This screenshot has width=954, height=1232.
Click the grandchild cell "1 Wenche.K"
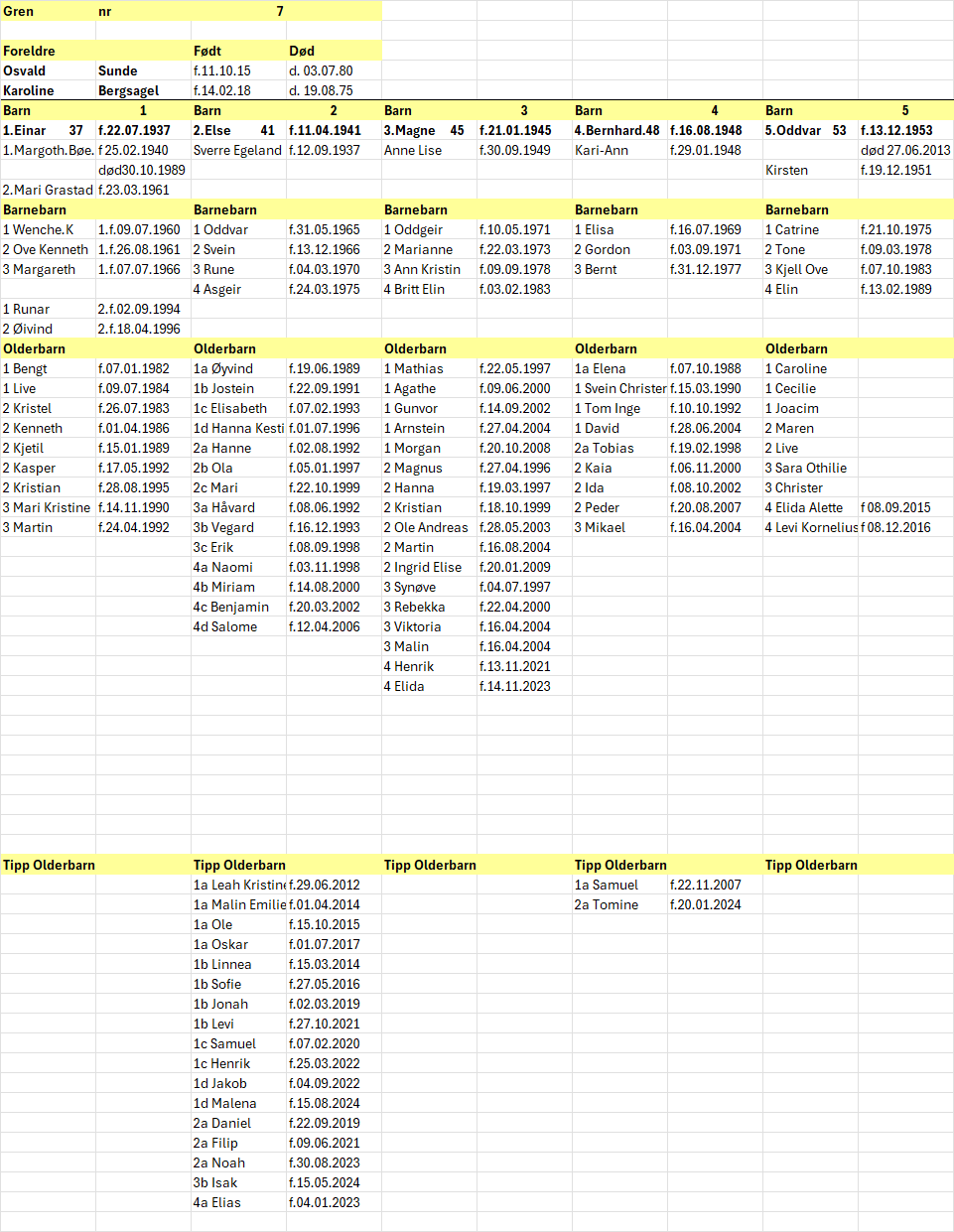tap(48, 229)
